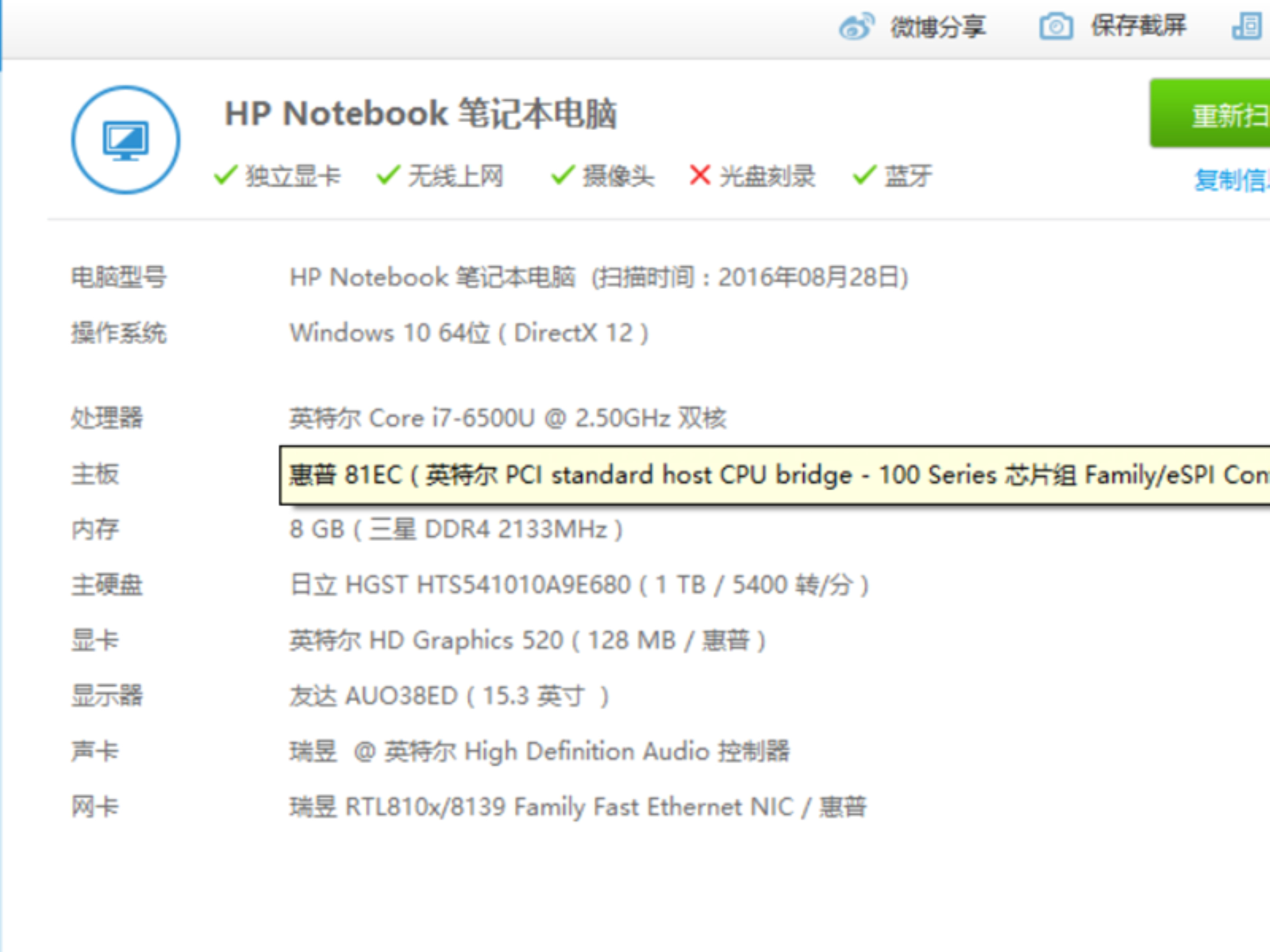Click the 8 GB 三星 DDR4 value

[x=457, y=529]
